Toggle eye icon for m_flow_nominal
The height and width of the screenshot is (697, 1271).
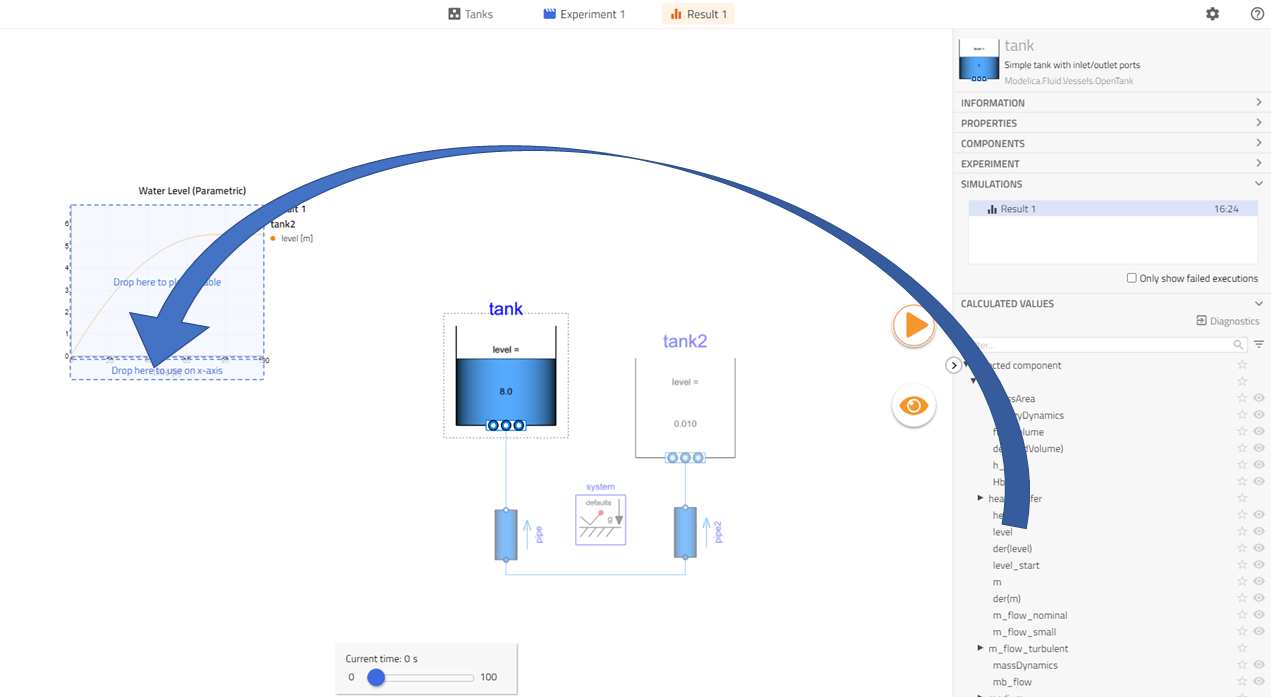1259,615
